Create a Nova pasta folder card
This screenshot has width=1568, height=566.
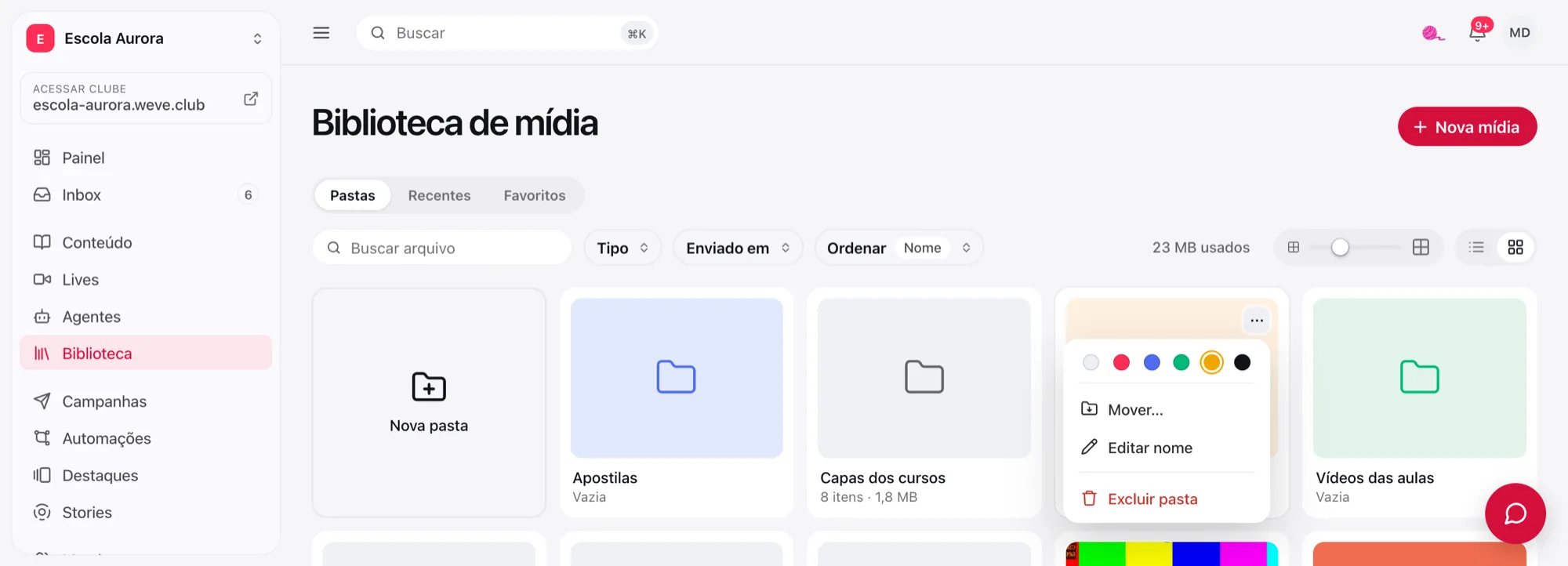tap(429, 403)
